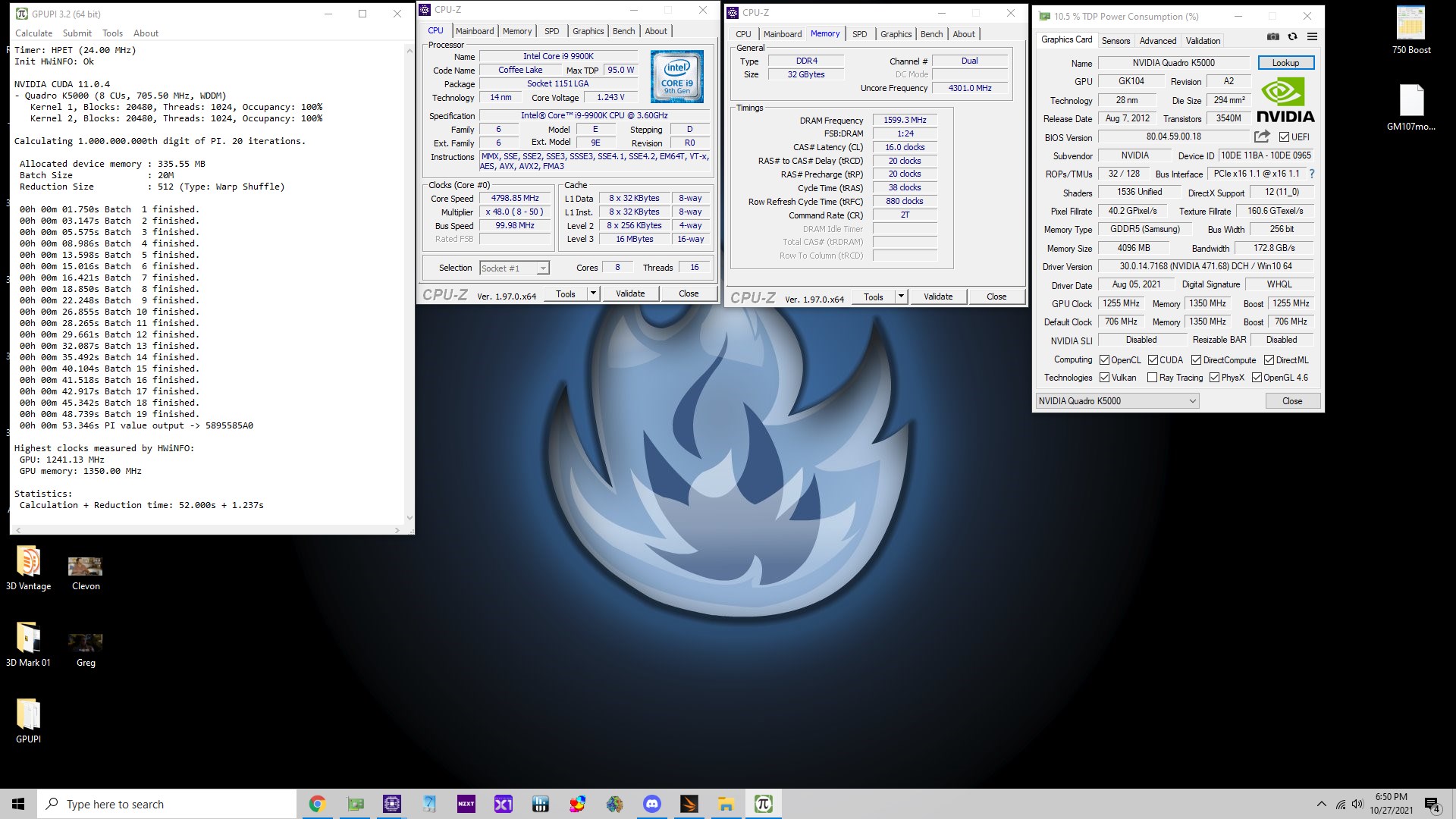Toggle the DirectML checkbox
1456x819 pixels.
pos(1269,360)
